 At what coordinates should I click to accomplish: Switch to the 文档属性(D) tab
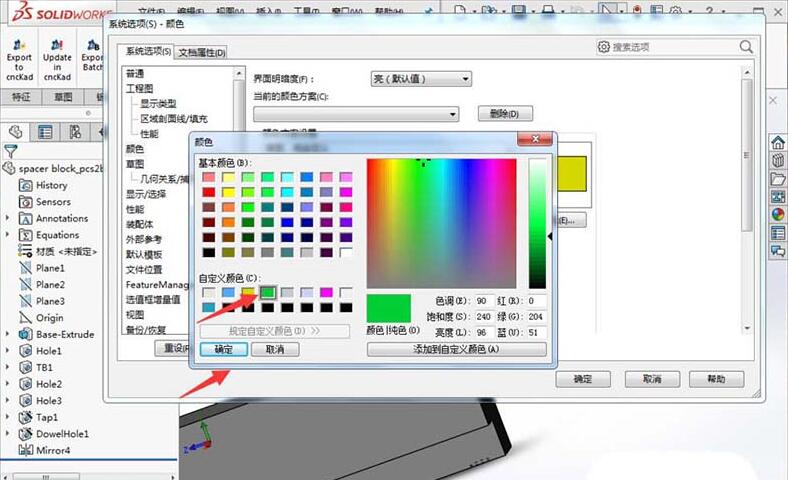click(202, 52)
